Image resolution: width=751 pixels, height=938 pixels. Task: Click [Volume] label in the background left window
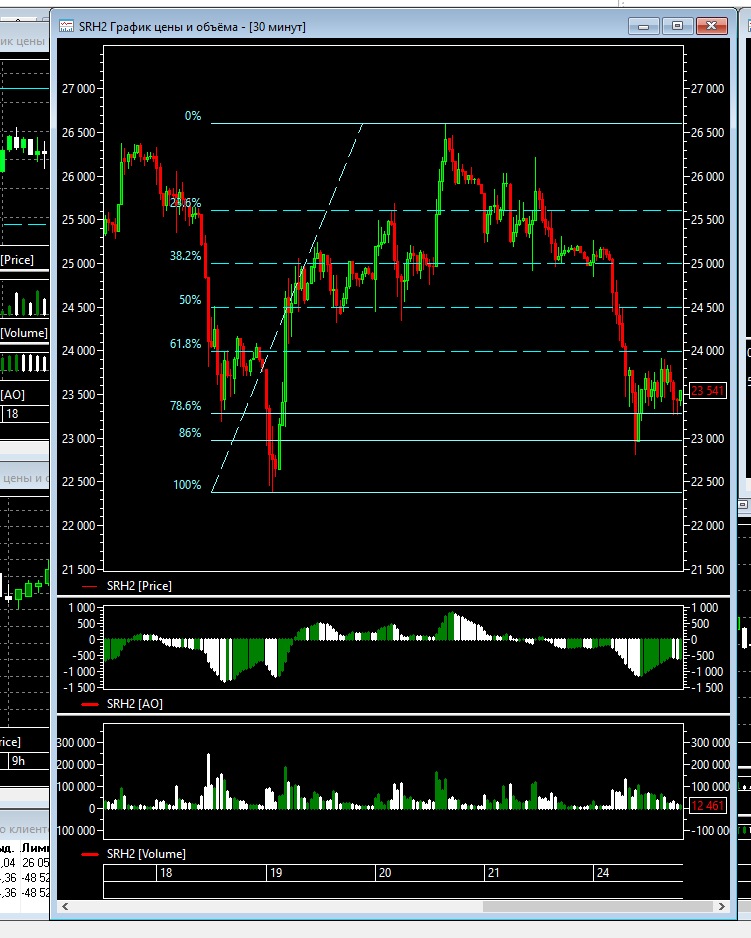(24, 333)
